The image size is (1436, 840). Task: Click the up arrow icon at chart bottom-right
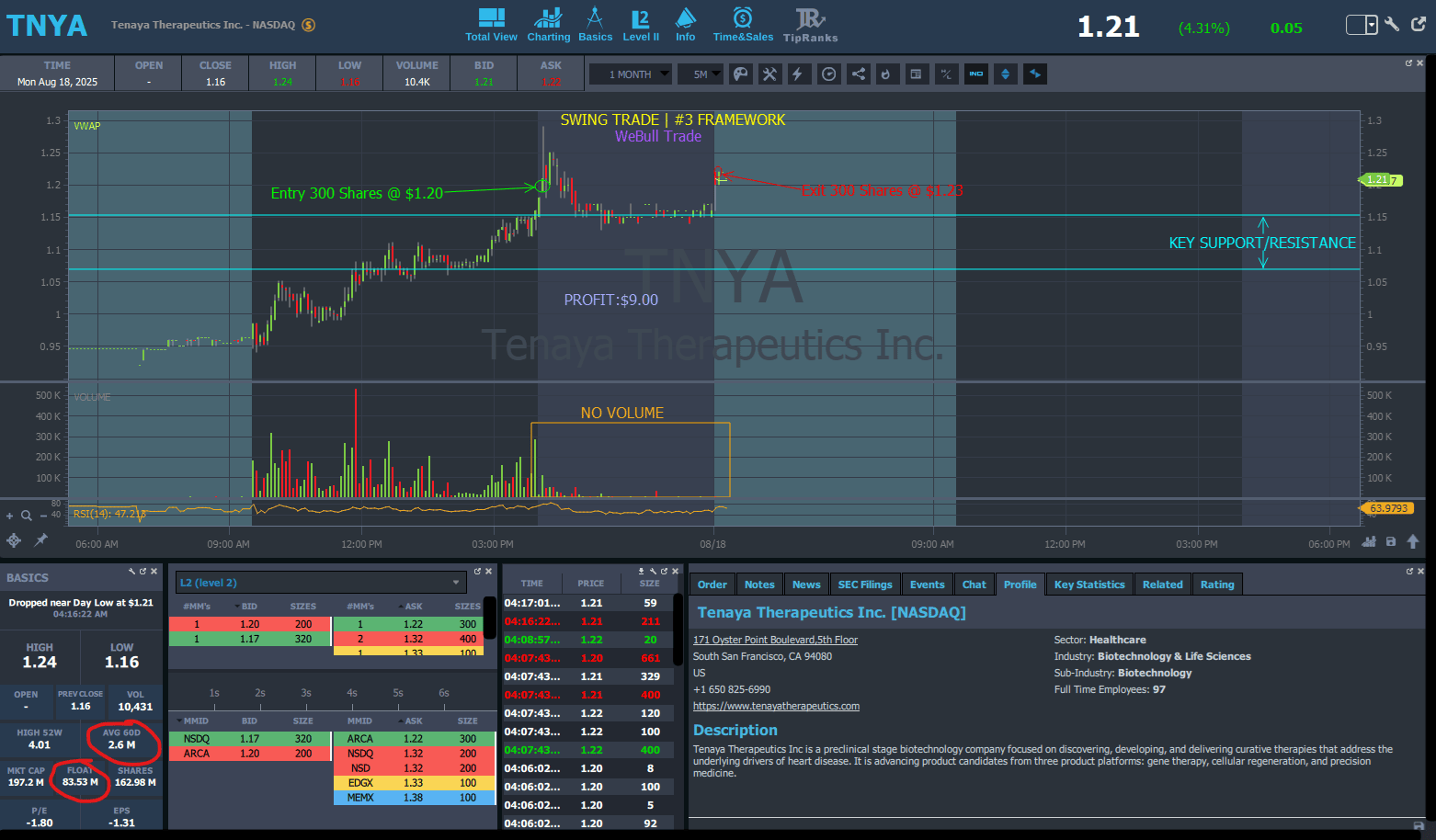pos(1413,541)
